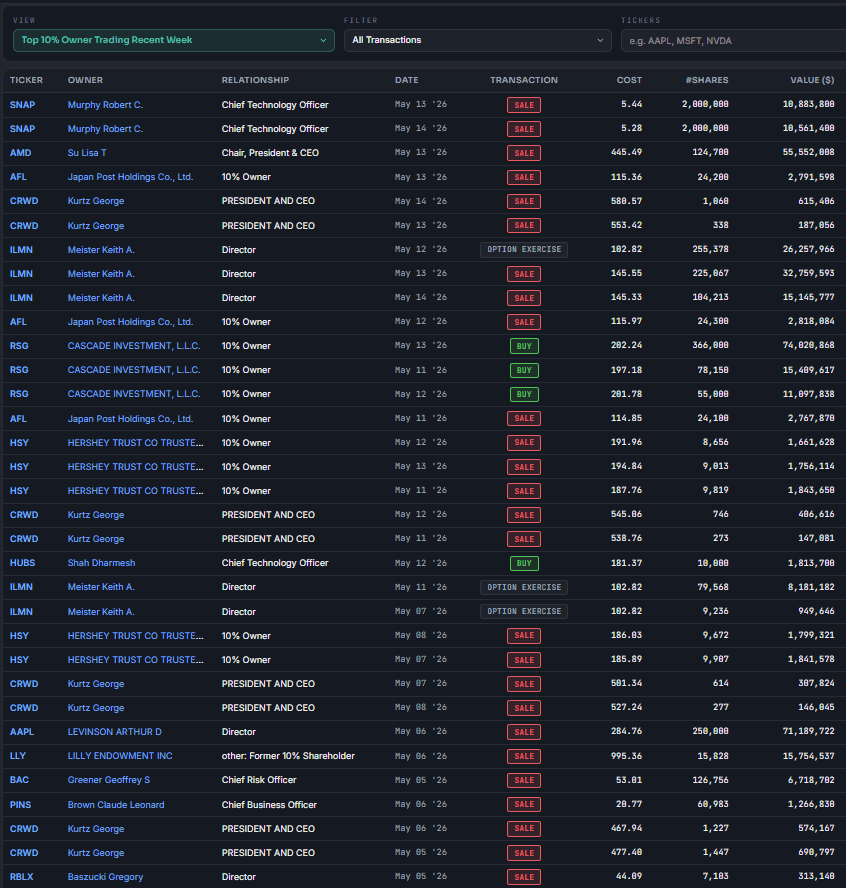Click the BUY badge in the May 13 RSG row
The width and height of the screenshot is (846, 888).
pyautogui.click(x=524, y=346)
